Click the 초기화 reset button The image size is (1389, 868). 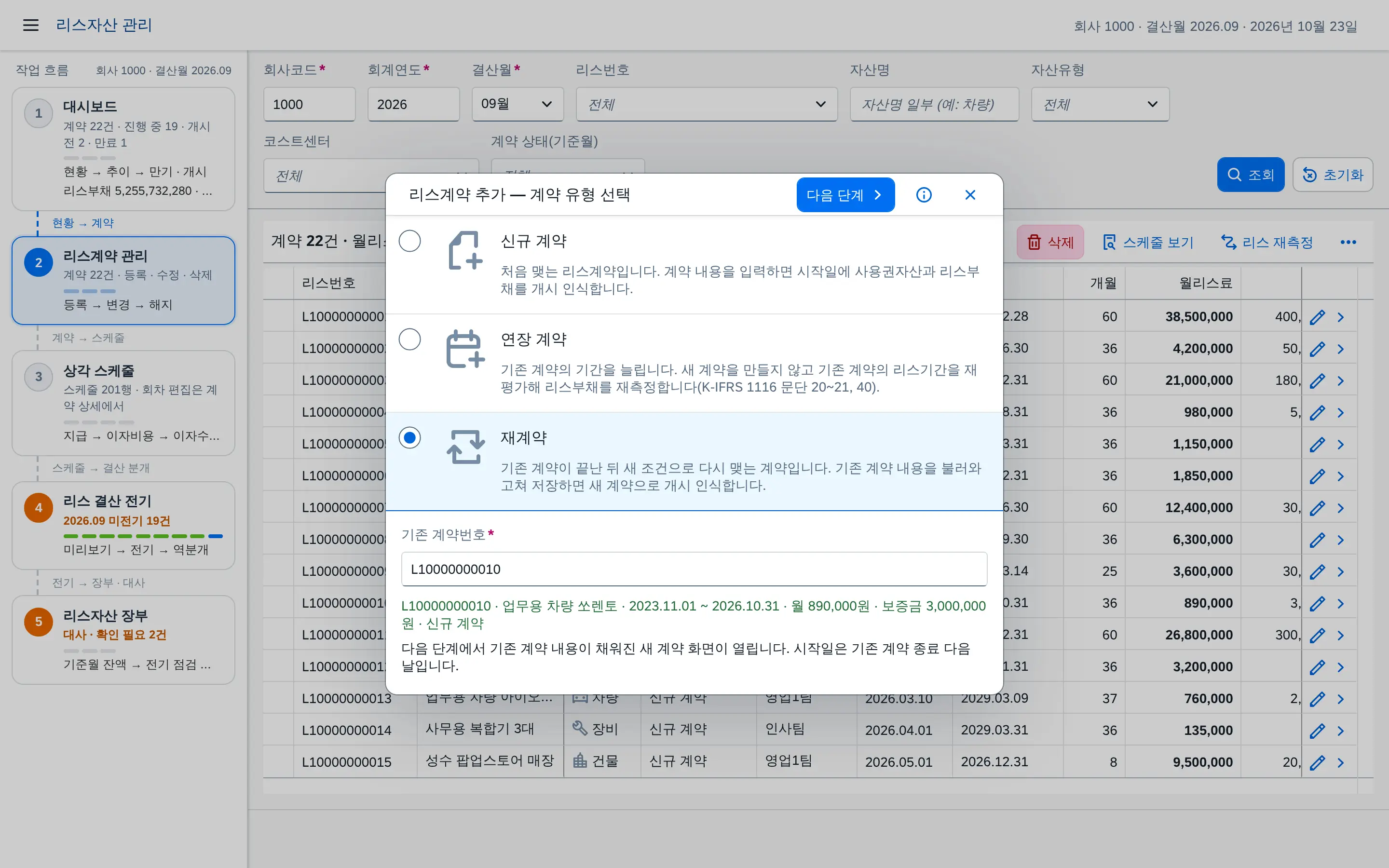click(1333, 175)
